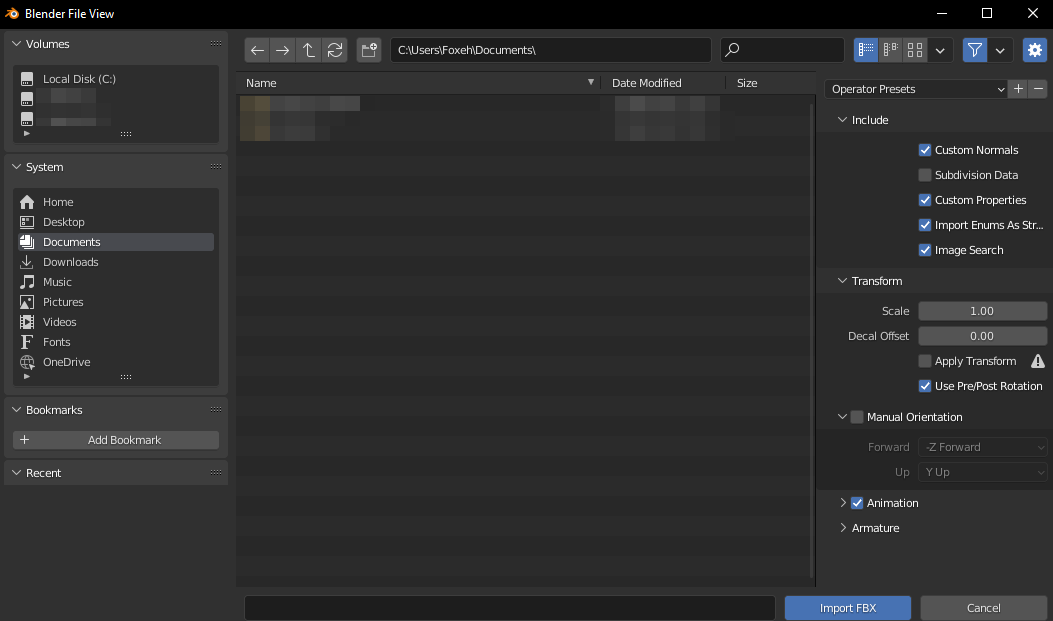Collapse the System panel
1053x621 pixels.
pos(17,167)
